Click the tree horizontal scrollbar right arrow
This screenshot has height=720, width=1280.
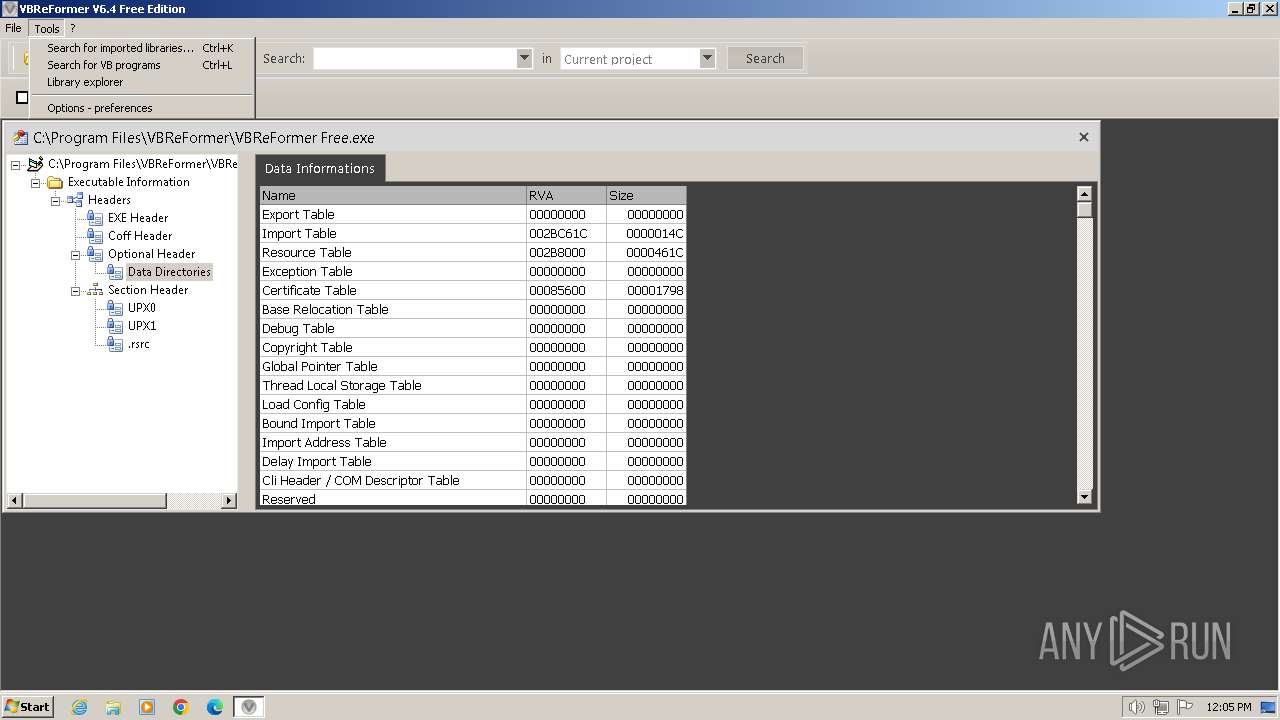(x=229, y=500)
